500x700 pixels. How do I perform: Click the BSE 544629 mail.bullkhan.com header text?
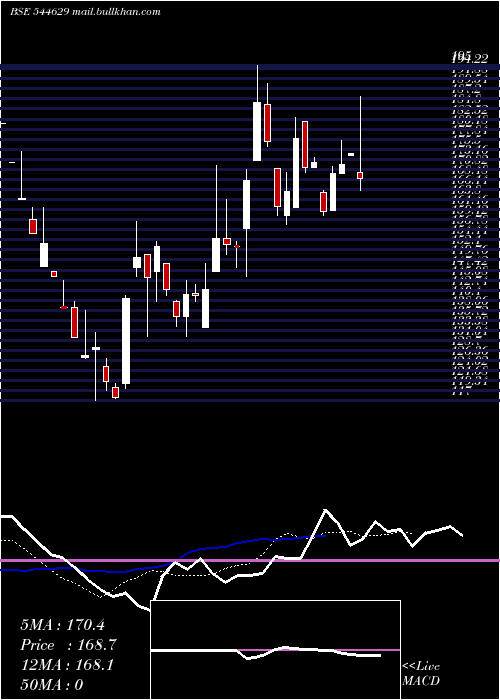[x=85, y=12]
